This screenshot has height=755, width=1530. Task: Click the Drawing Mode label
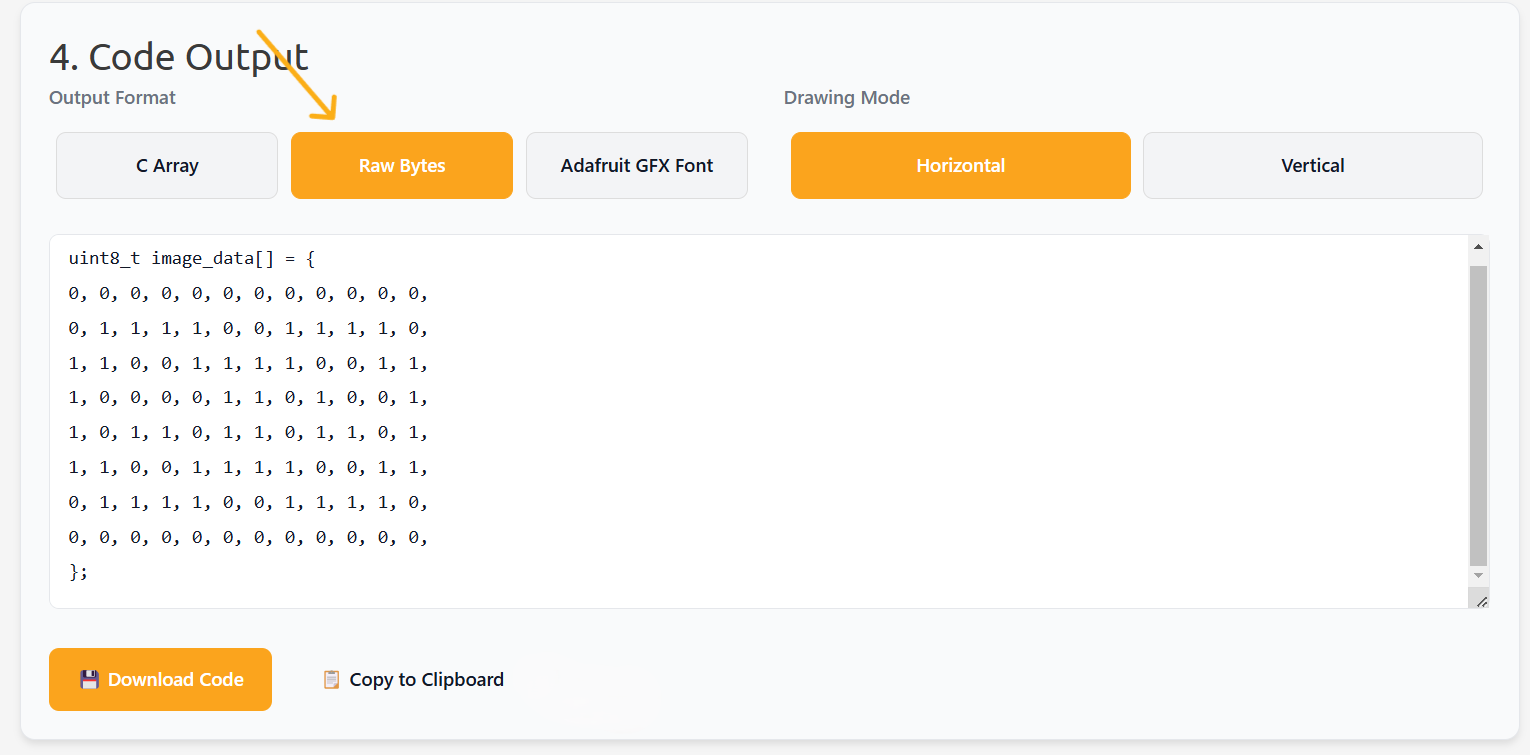[847, 98]
